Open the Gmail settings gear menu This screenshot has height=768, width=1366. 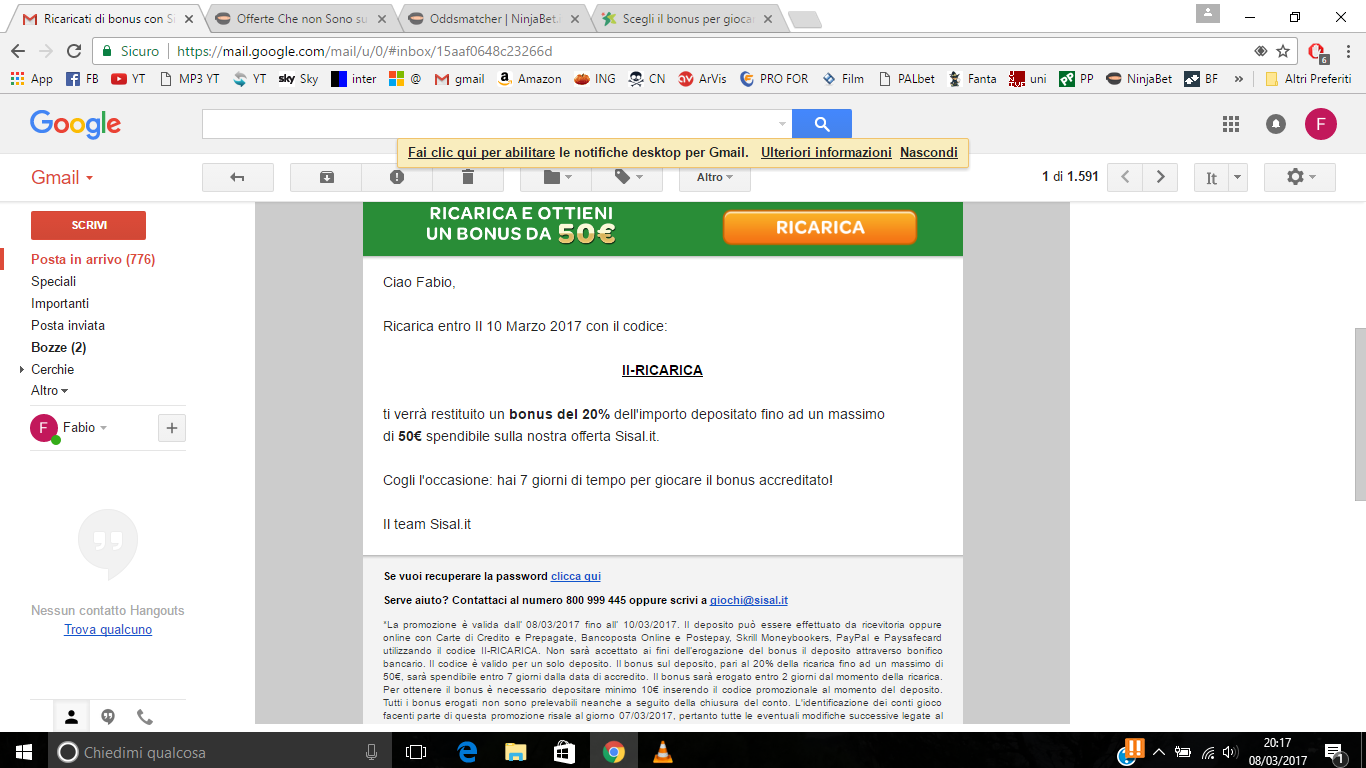[1300, 177]
